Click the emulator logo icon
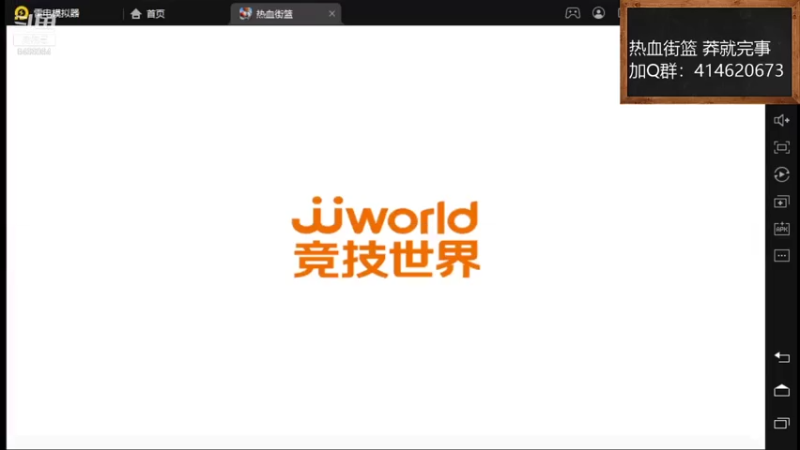The width and height of the screenshot is (800, 450). click(x=21, y=13)
